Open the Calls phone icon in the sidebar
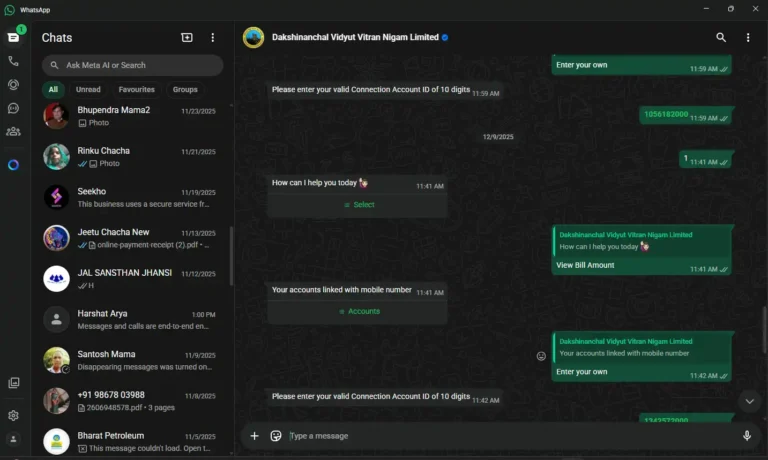The image size is (768, 460). 13,61
